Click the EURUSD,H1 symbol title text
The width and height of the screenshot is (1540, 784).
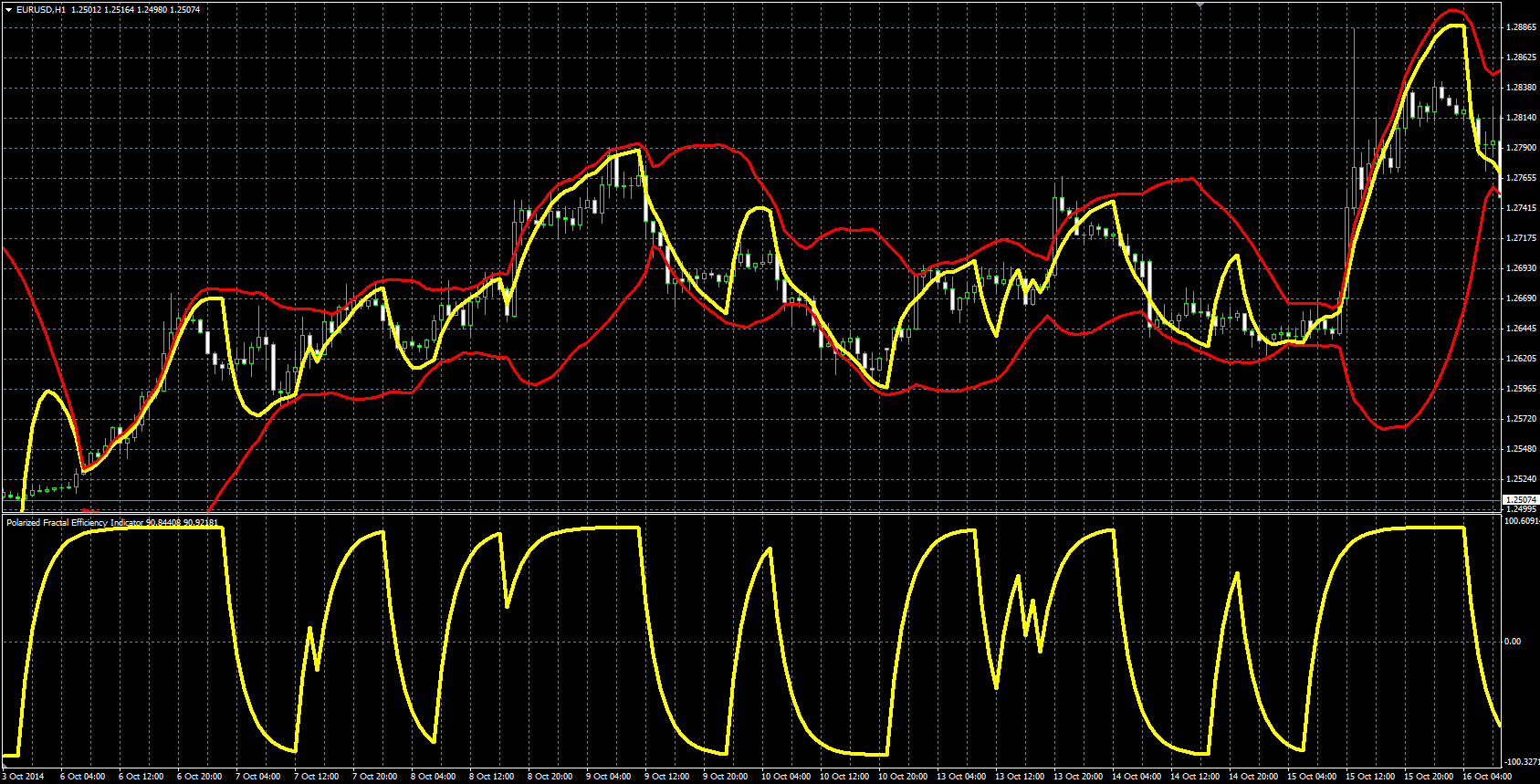coord(41,9)
